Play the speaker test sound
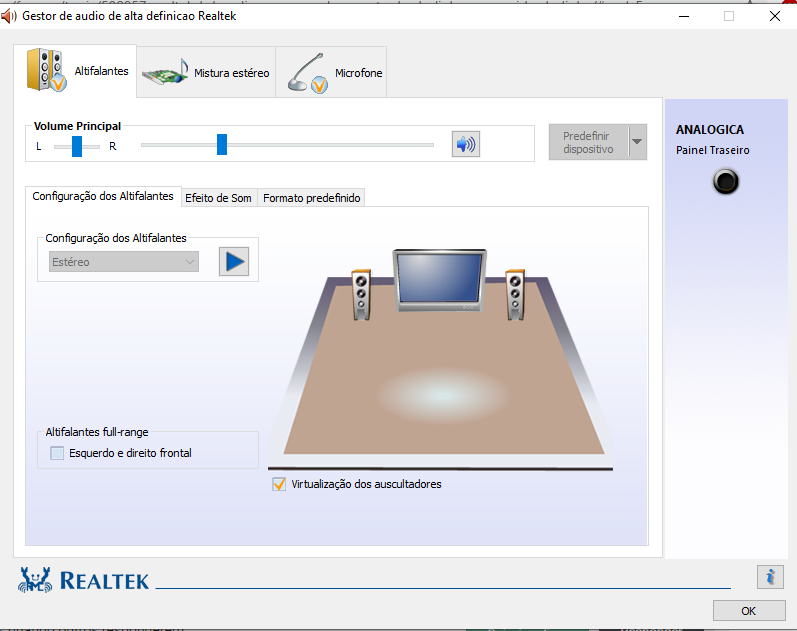Viewport: 797px width, 631px height. (x=234, y=262)
